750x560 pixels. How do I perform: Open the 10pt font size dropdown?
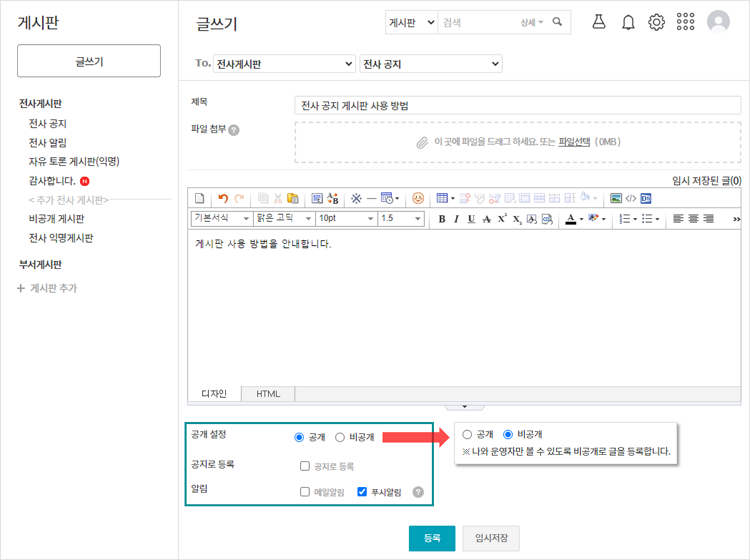tap(343, 218)
